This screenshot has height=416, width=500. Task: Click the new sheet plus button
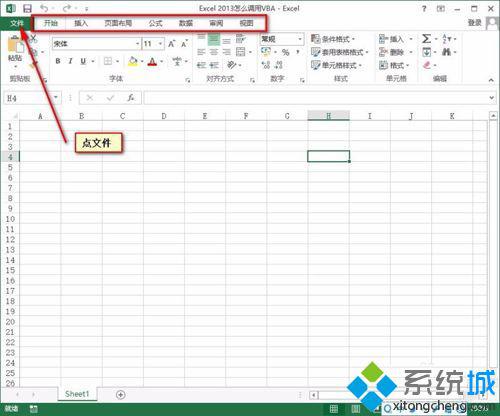point(121,395)
